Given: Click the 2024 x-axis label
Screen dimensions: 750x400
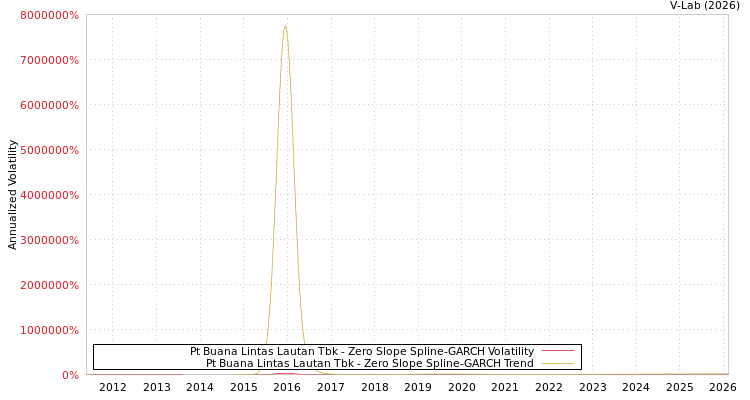Looking at the screenshot, I should pos(636,387).
